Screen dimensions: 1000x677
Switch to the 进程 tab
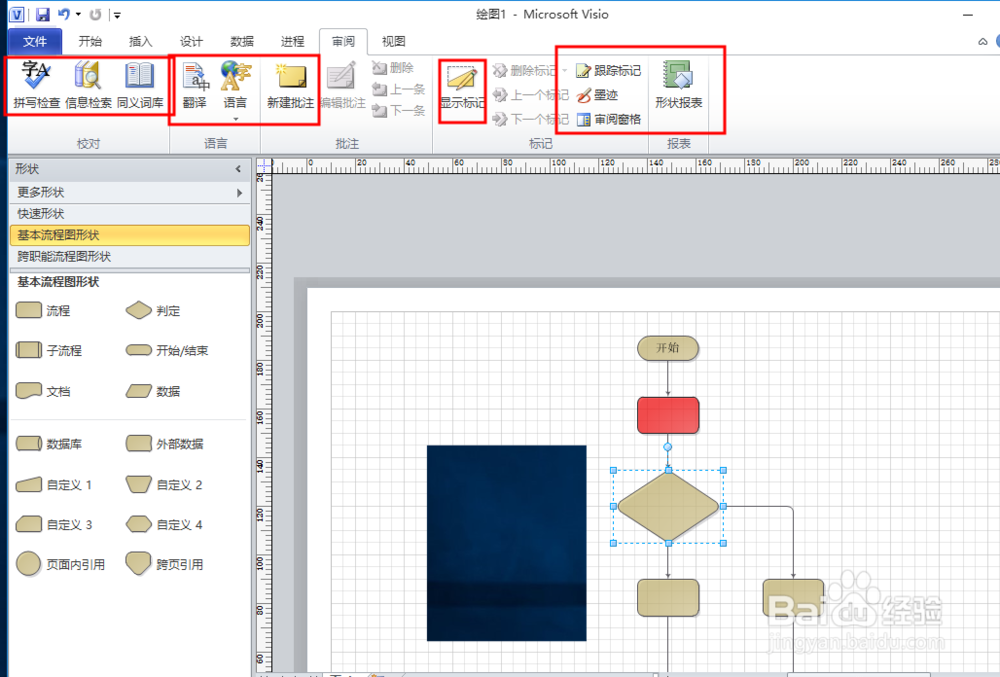[293, 41]
